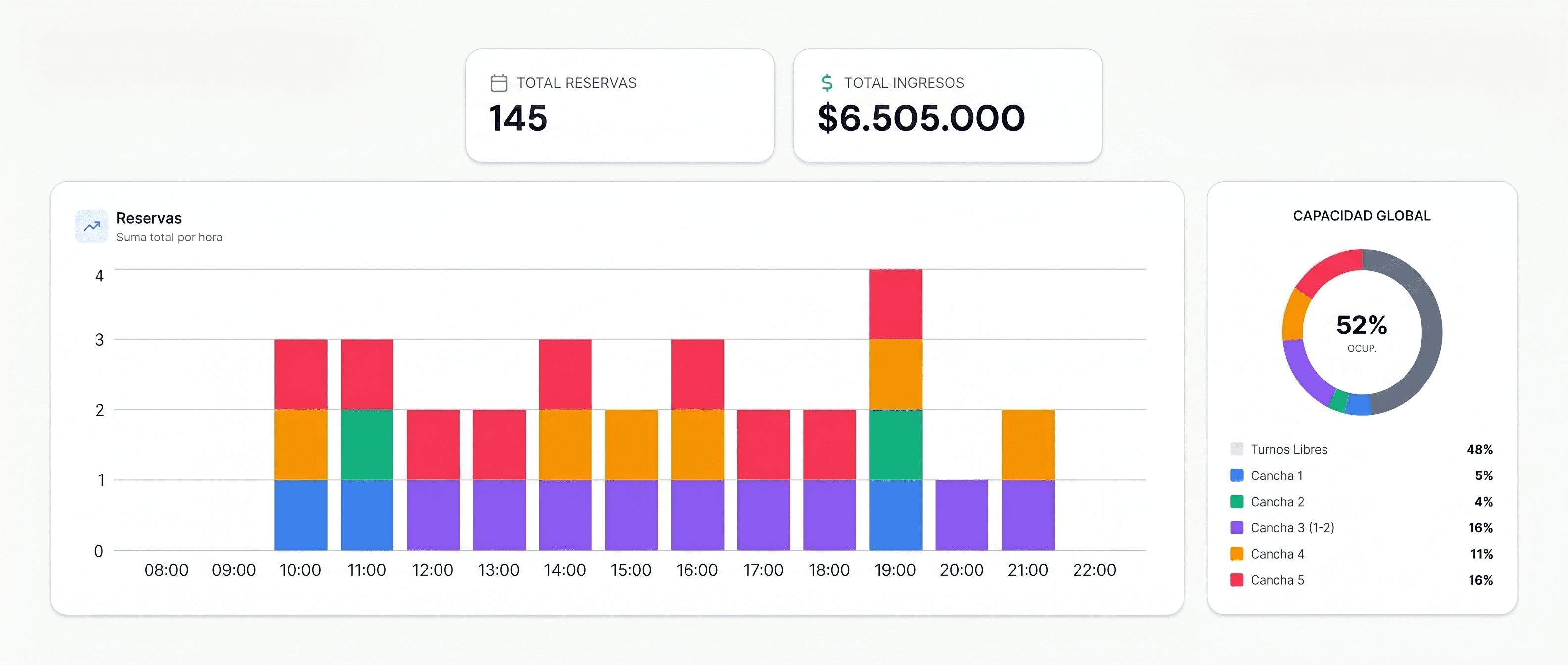This screenshot has width=1568, height=665.
Task: Click the red bar segment at 16:00
Action: pyautogui.click(x=697, y=374)
